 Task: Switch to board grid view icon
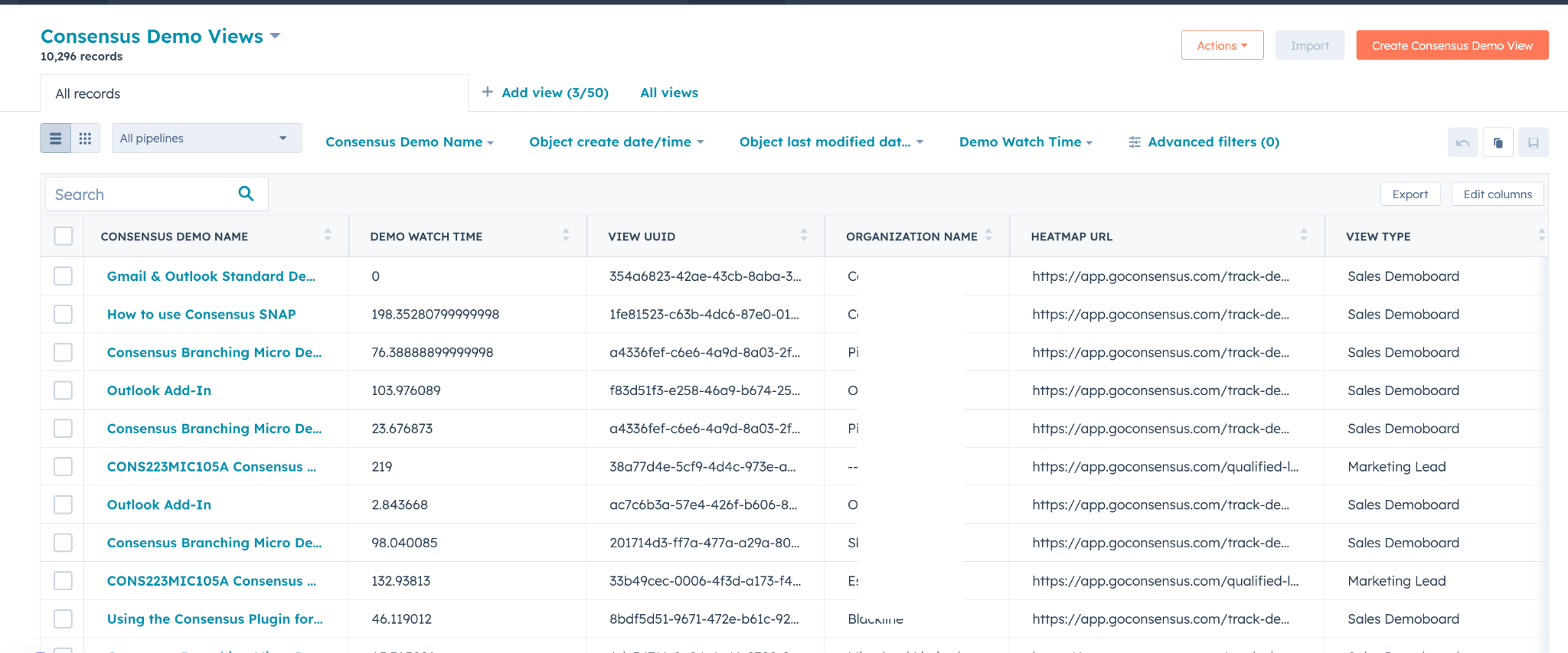[85, 139]
